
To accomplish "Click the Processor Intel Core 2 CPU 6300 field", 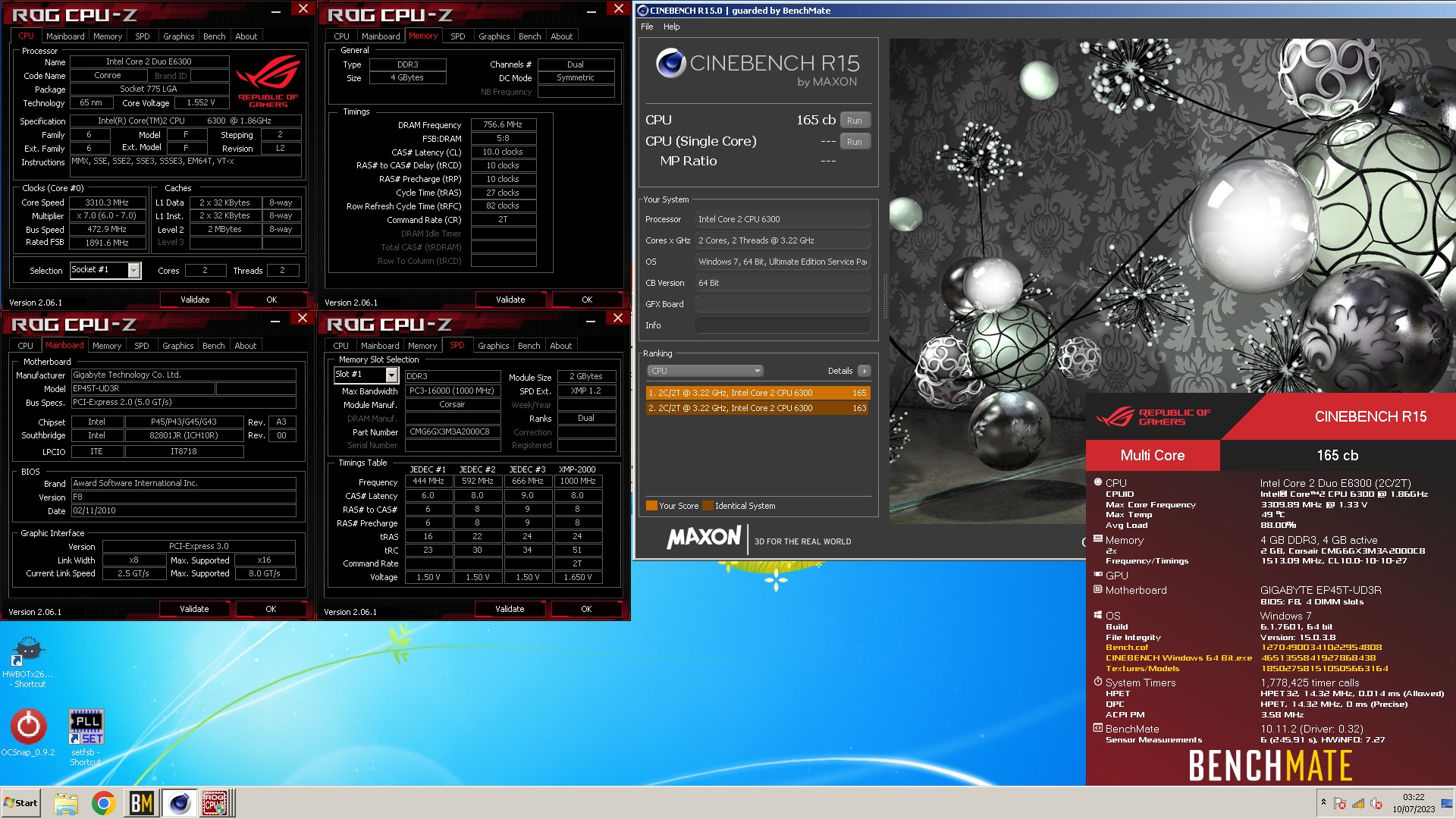I will (x=783, y=219).
